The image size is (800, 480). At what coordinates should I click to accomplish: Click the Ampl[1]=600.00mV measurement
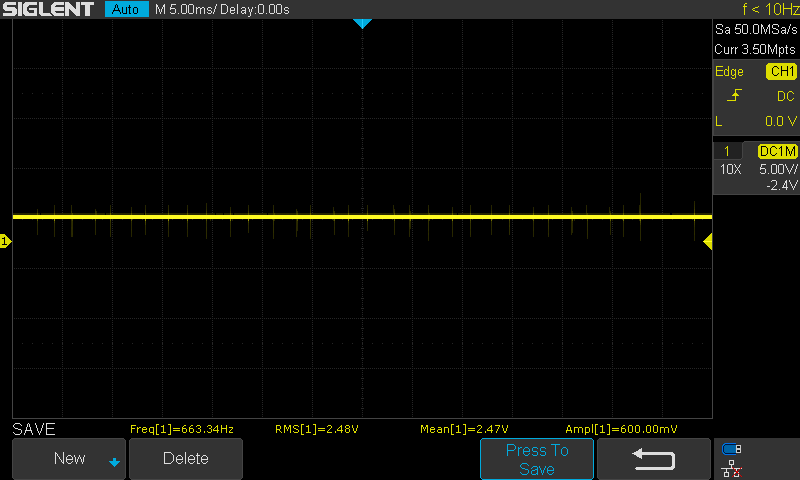click(x=621, y=429)
